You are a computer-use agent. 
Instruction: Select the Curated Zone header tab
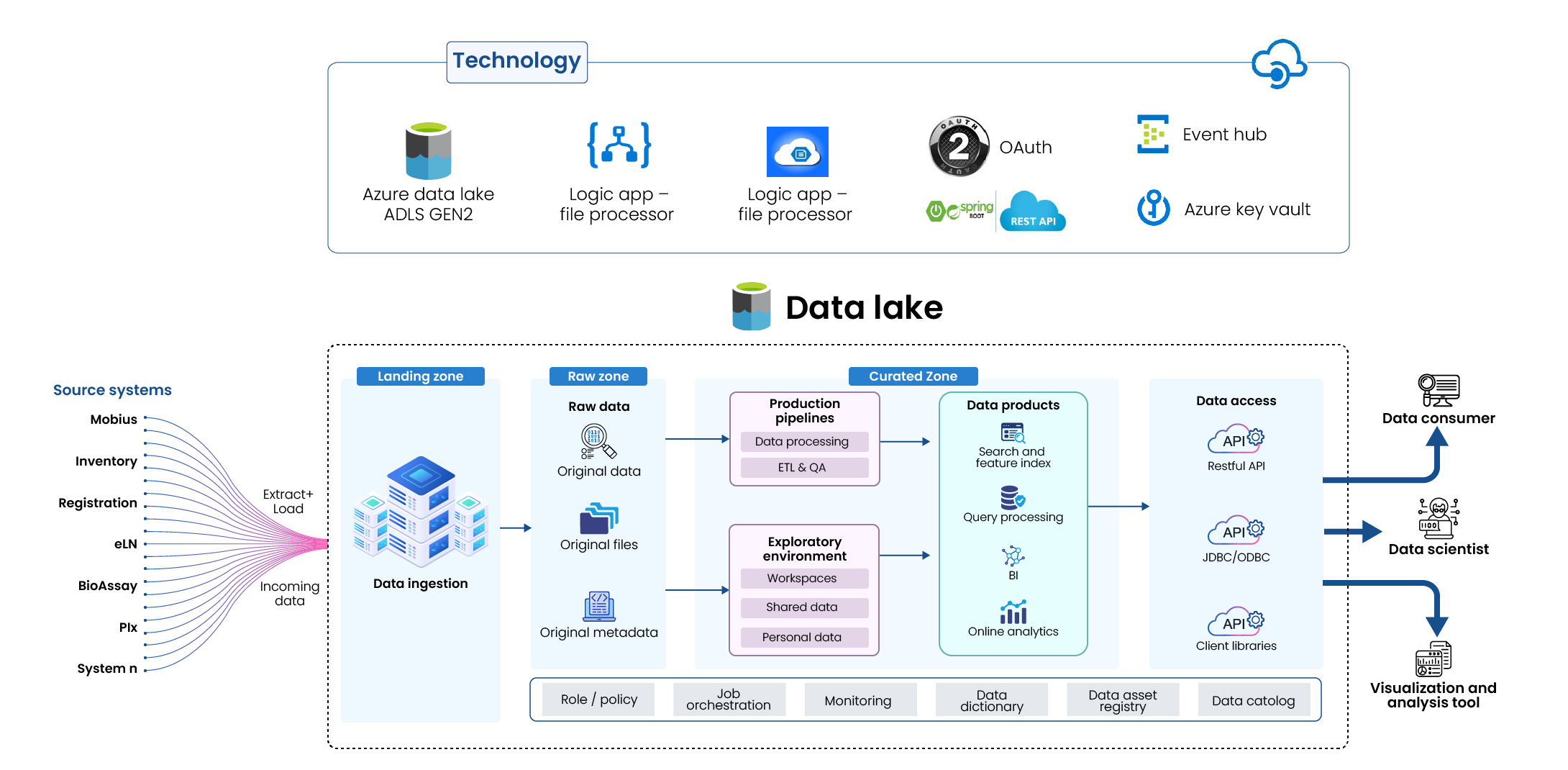(x=913, y=376)
